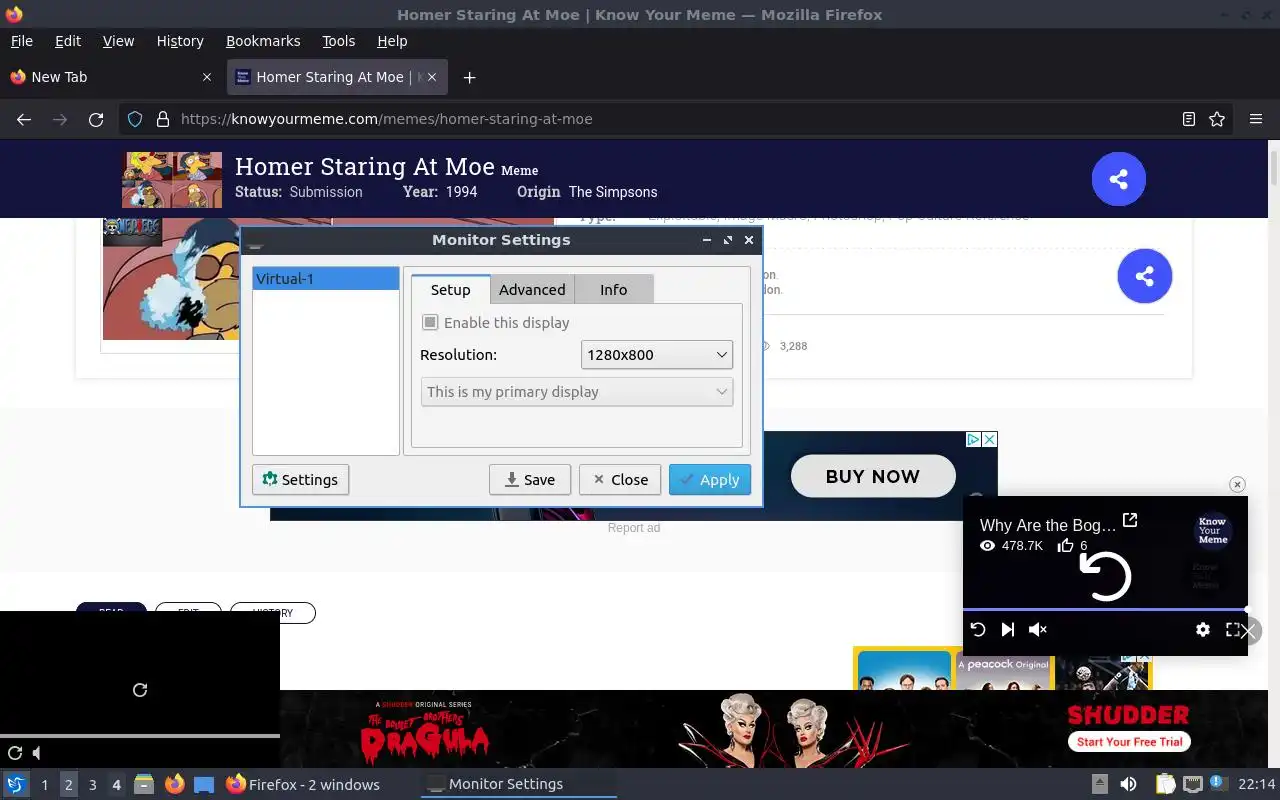Viewport: 1280px width, 800px height.
Task: Click the Apply button in Monitor Settings
Action: point(710,480)
